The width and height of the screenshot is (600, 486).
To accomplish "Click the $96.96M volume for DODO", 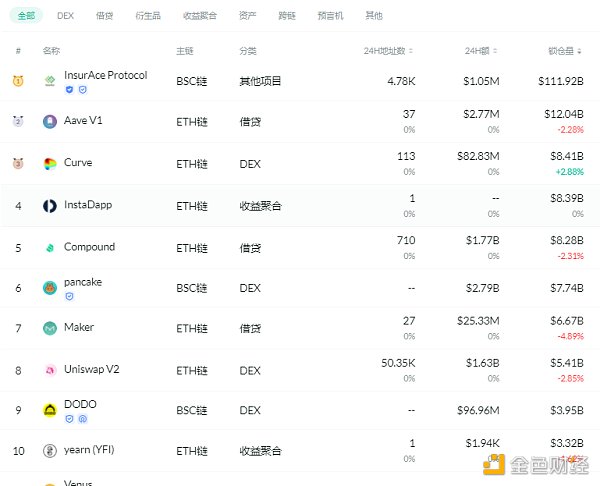I will (478, 411).
